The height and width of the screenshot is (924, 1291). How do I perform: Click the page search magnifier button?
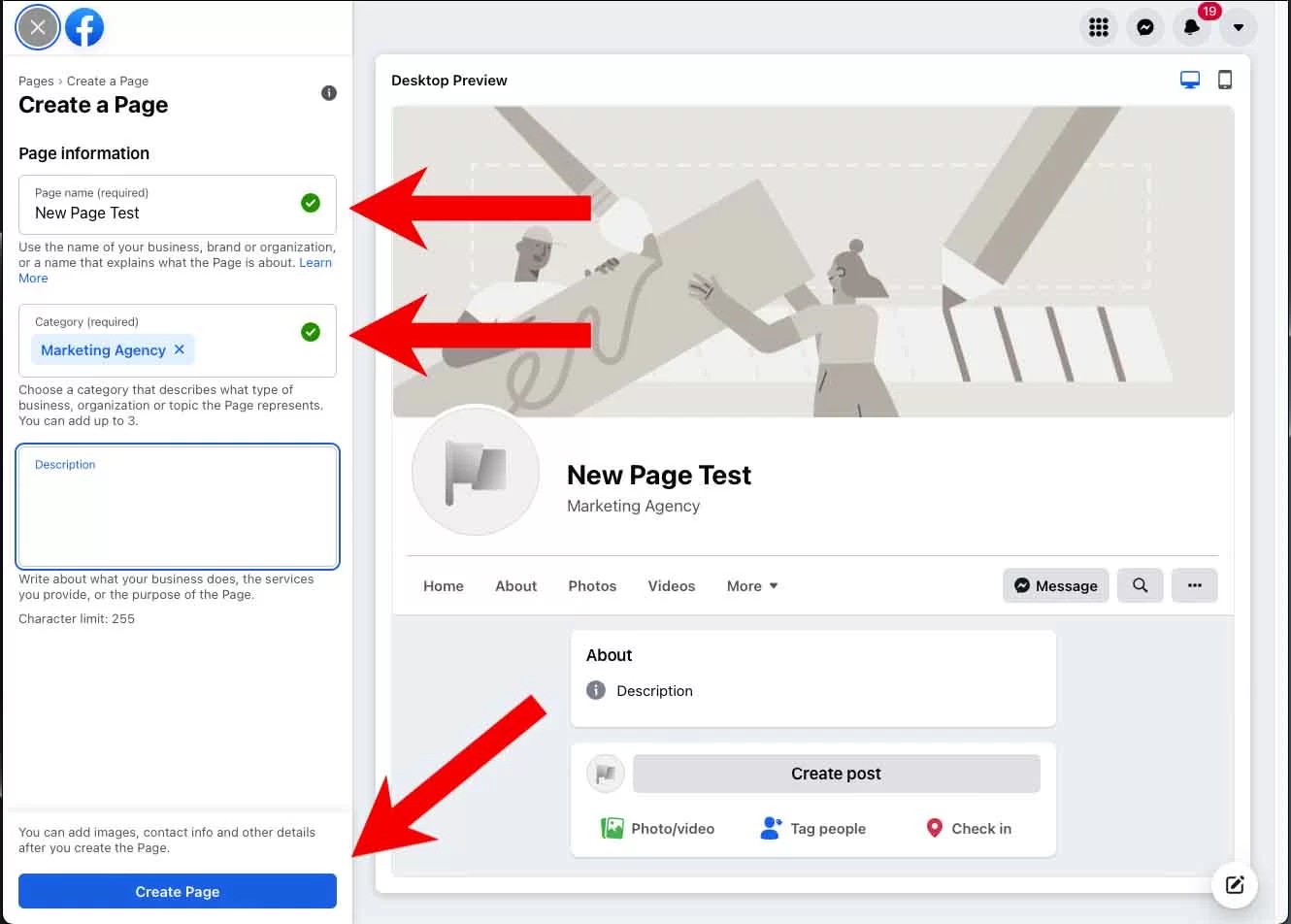tap(1140, 585)
